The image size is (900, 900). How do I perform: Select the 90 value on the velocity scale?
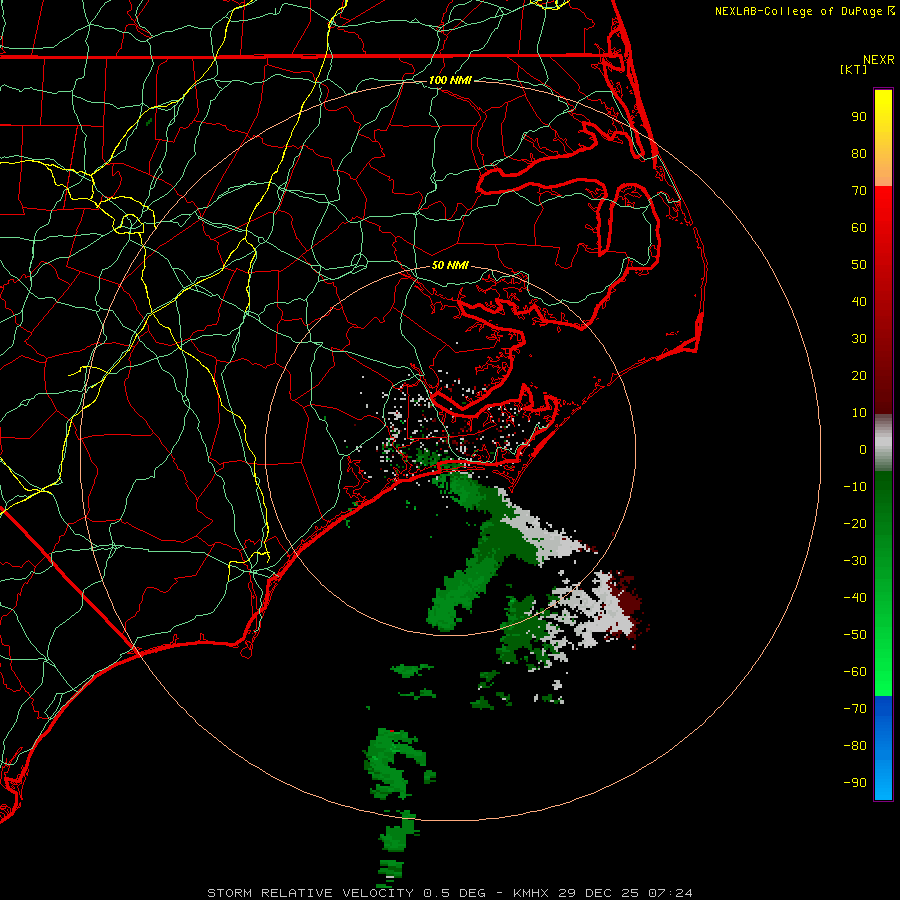[859, 117]
